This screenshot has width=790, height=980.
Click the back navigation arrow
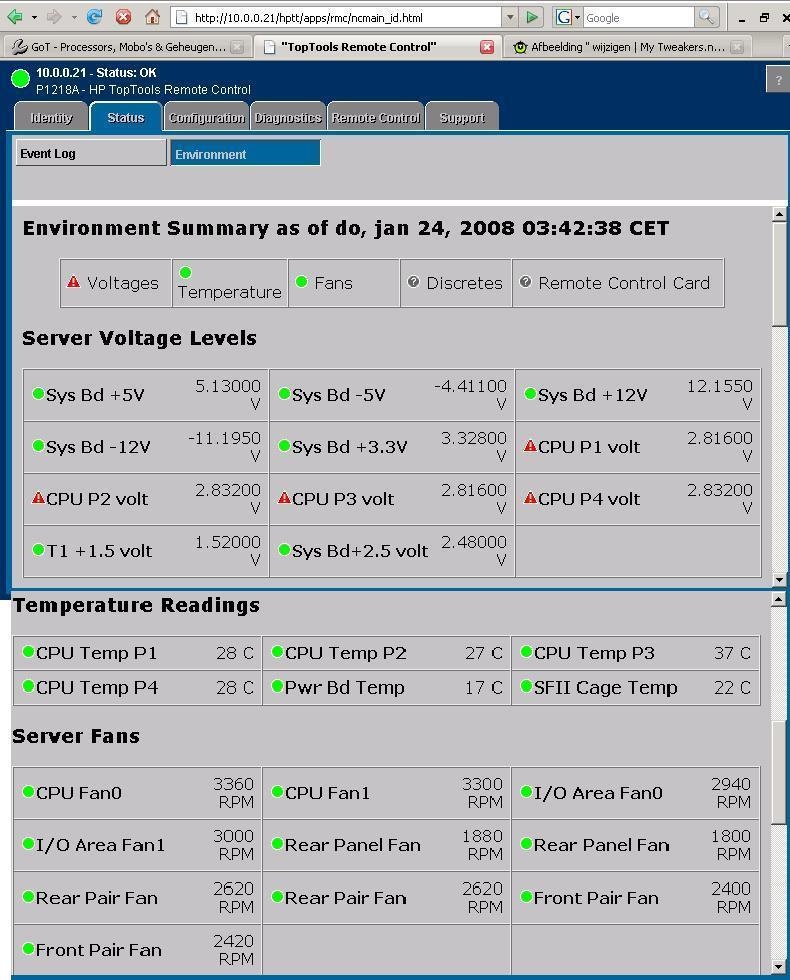point(14,17)
